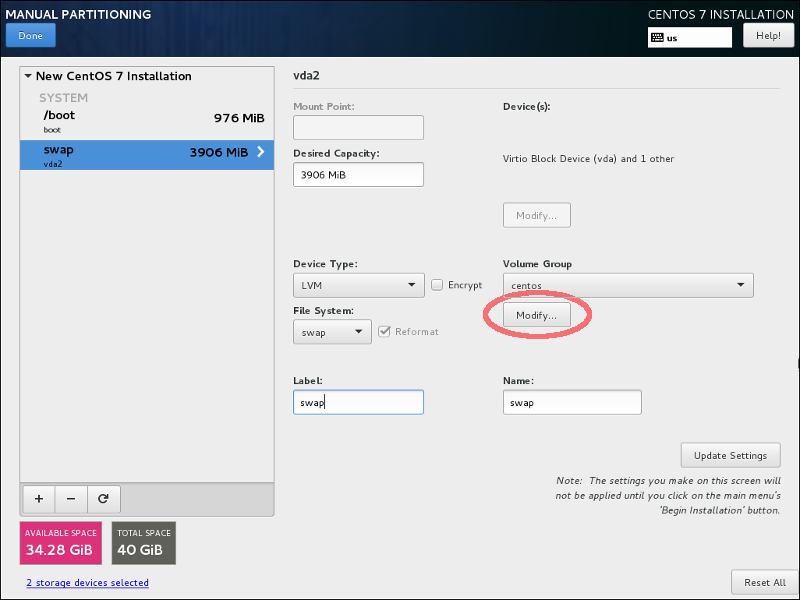Click inside the Label text field
This screenshot has height=600, width=800.
[x=358, y=401]
